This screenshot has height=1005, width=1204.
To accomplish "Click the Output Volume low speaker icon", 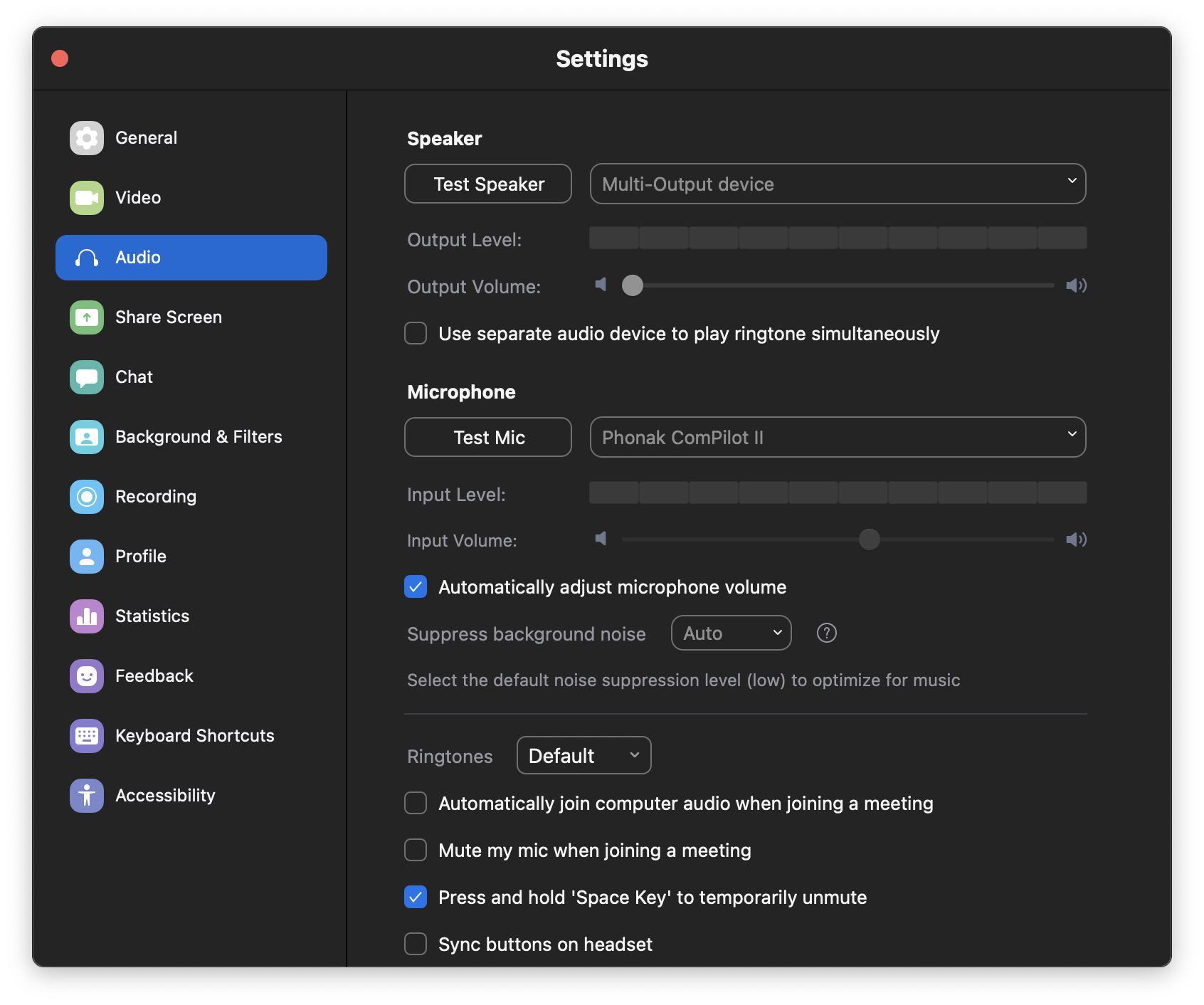I will click(x=601, y=285).
